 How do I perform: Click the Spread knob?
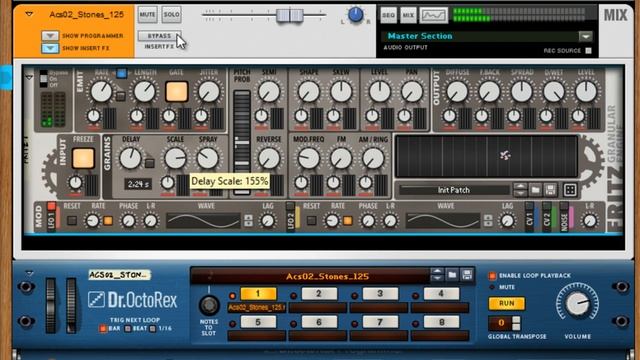(522, 91)
